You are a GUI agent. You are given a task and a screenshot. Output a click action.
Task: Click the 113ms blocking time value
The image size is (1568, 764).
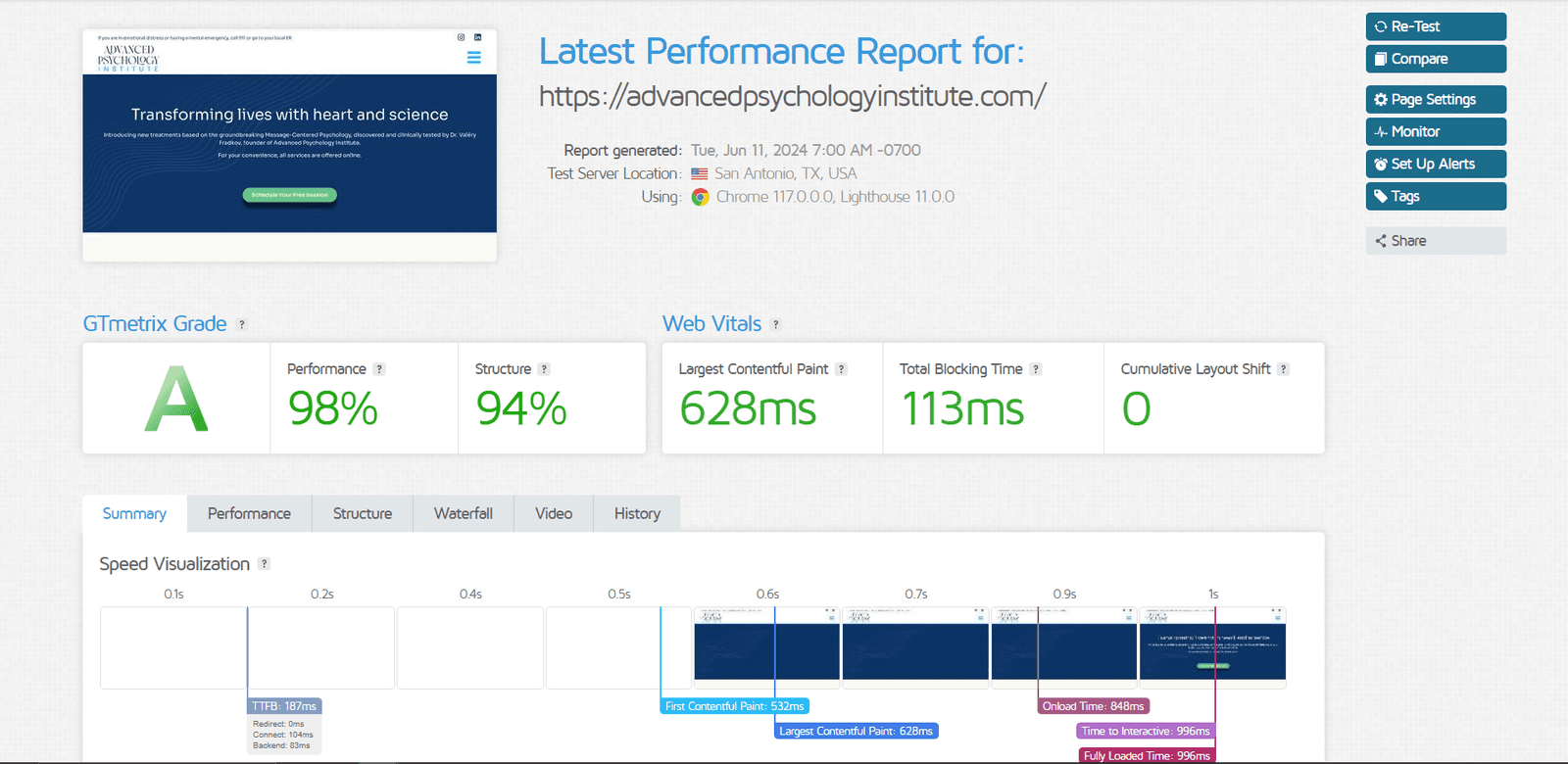pyautogui.click(x=962, y=408)
